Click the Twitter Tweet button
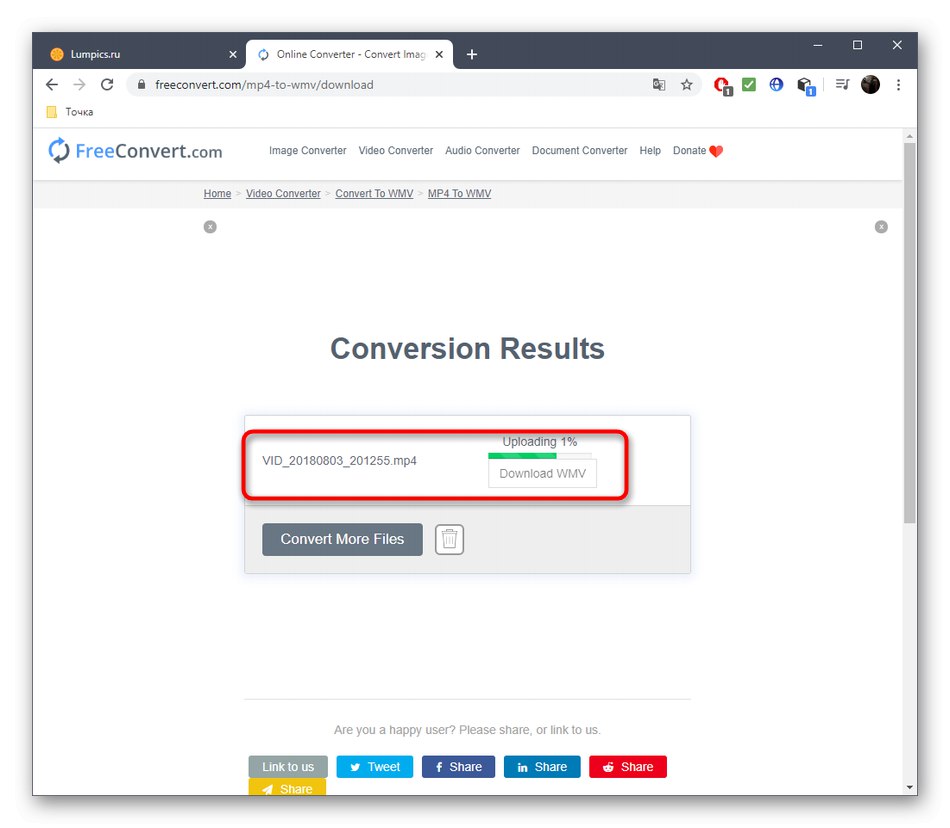 374,767
